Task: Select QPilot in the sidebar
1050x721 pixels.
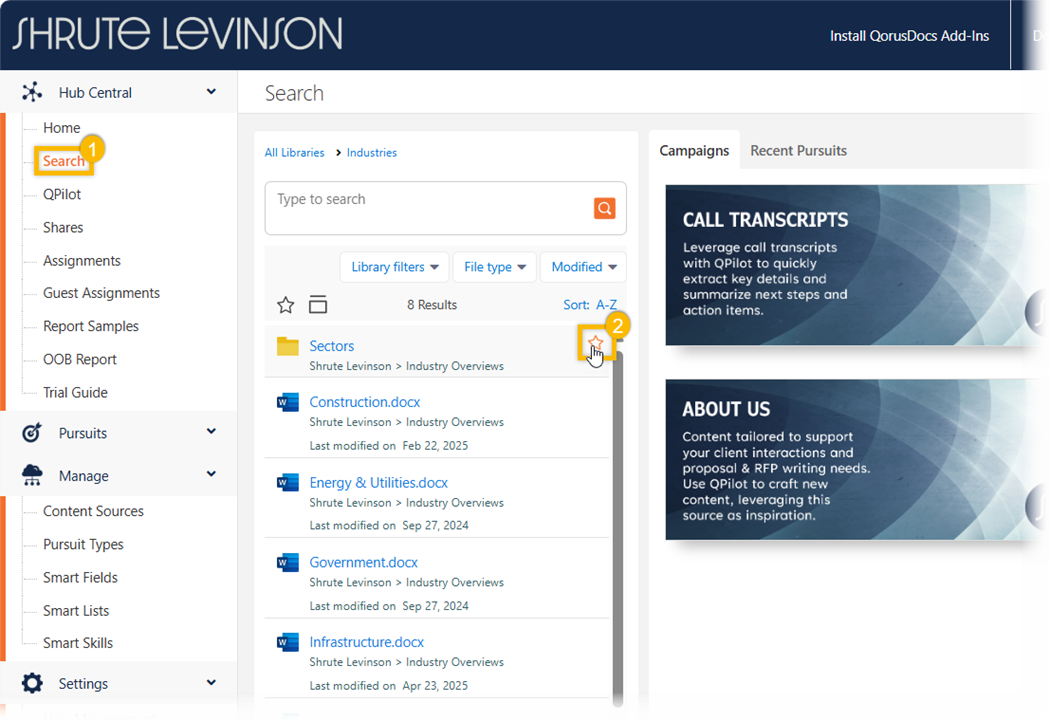Action: tap(62, 194)
